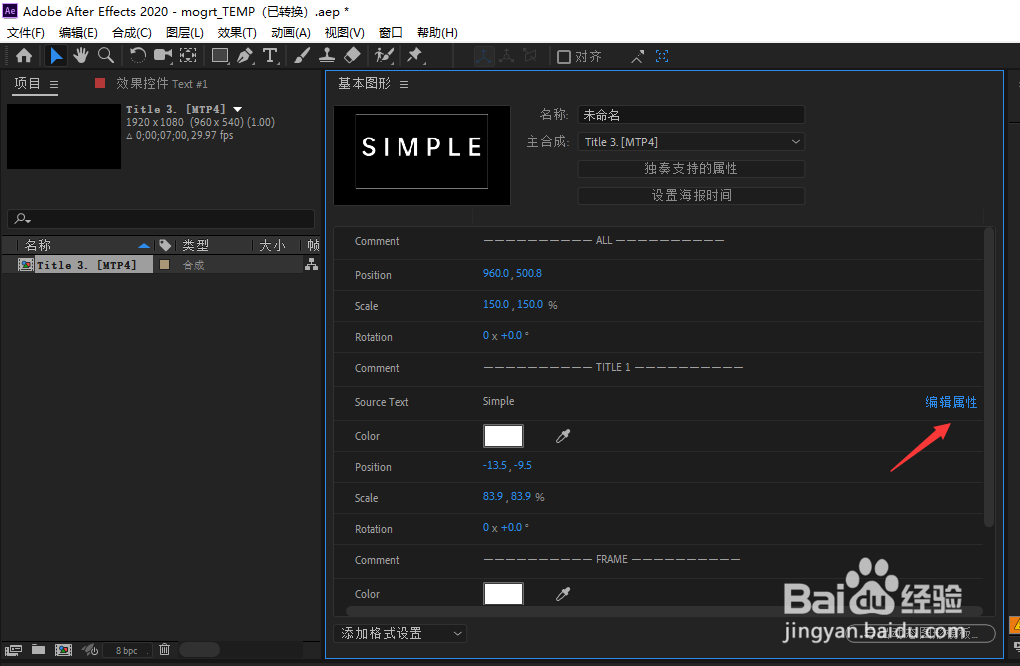Click the local axis mode icon
Viewport: 1020px width, 666px height.
coord(483,57)
